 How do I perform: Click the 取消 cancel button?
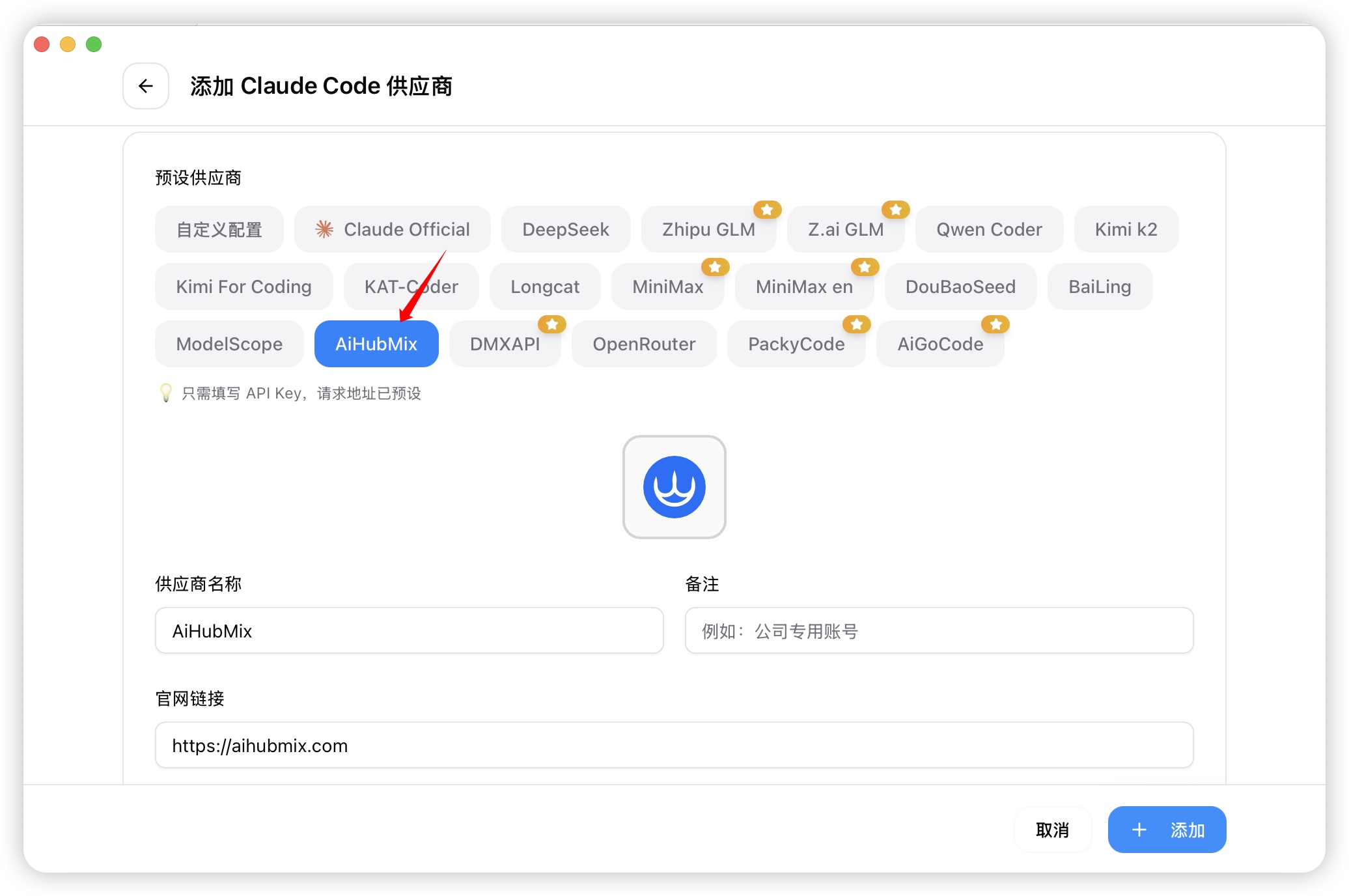tap(1052, 830)
